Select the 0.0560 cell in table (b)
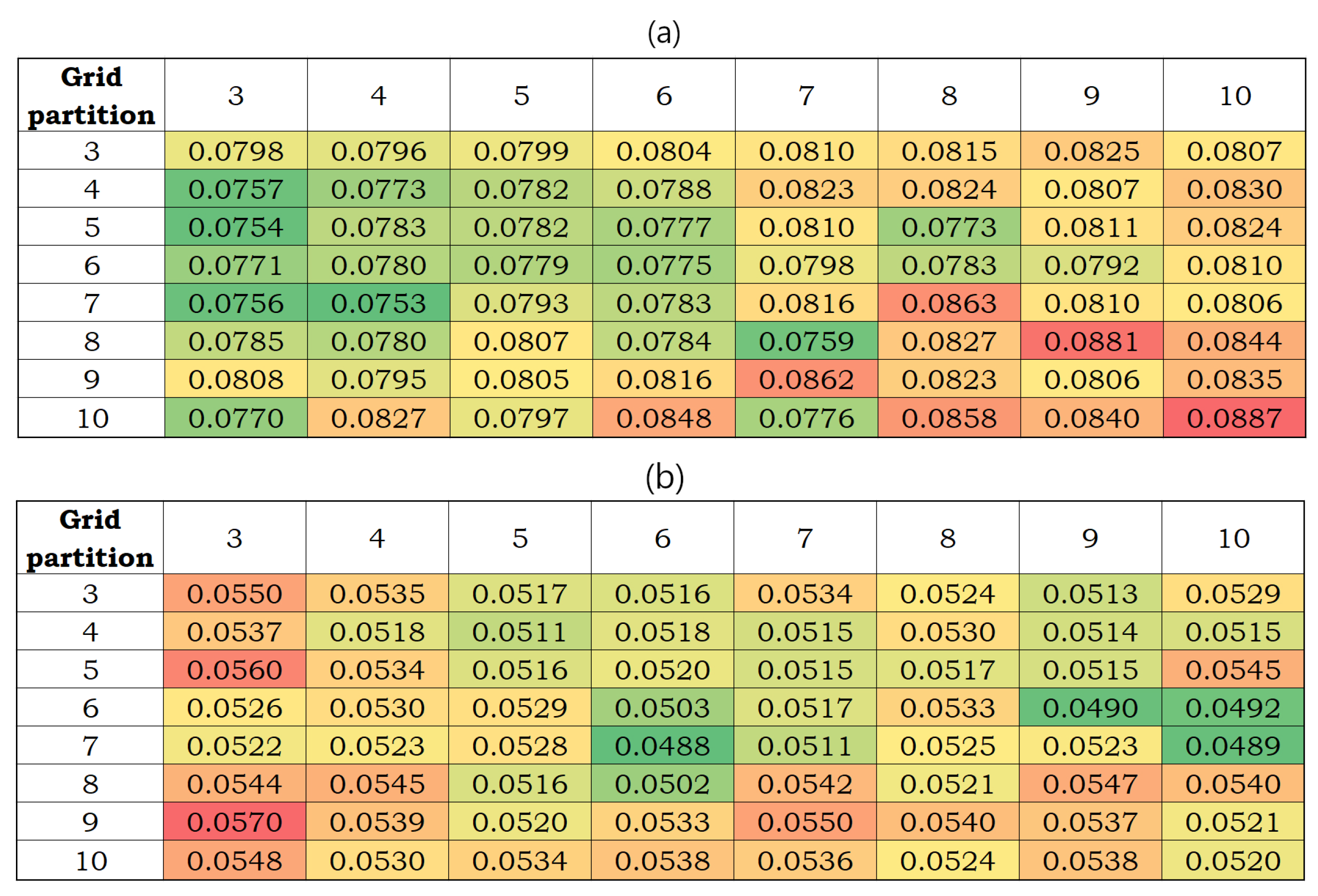Image resolution: width=1318 pixels, height=896 pixels. click(235, 670)
